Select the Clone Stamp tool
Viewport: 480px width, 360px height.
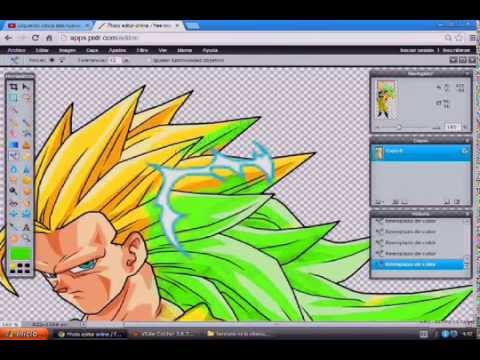click(27, 145)
